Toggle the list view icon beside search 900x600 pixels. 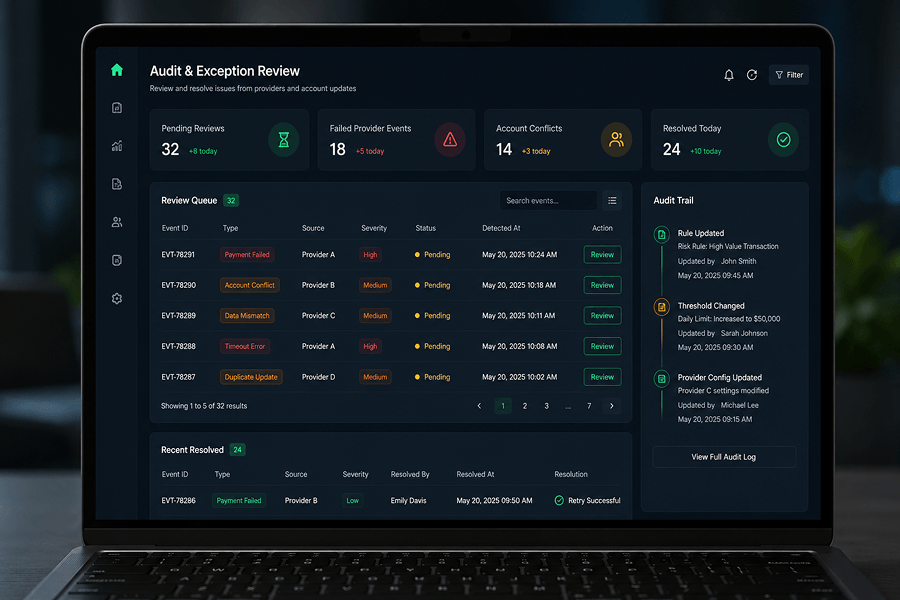(x=612, y=200)
